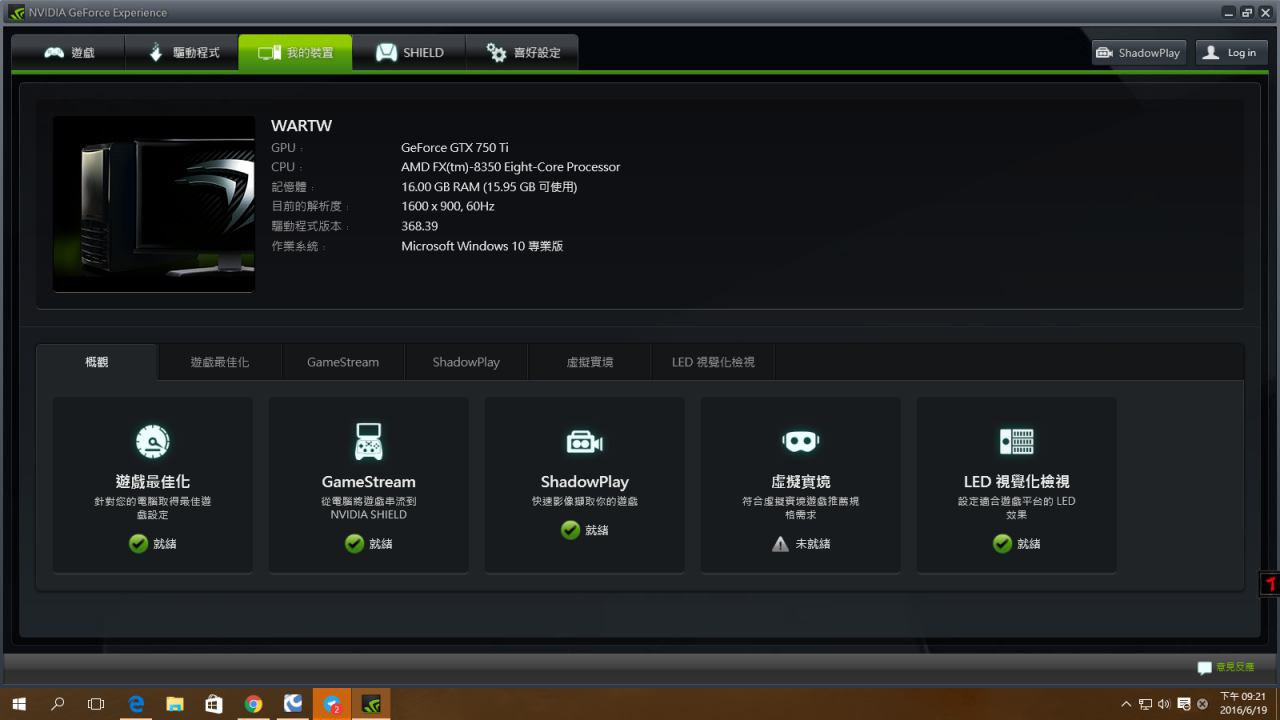Click the ShadowPlay button at top right

click(1138, 53)
